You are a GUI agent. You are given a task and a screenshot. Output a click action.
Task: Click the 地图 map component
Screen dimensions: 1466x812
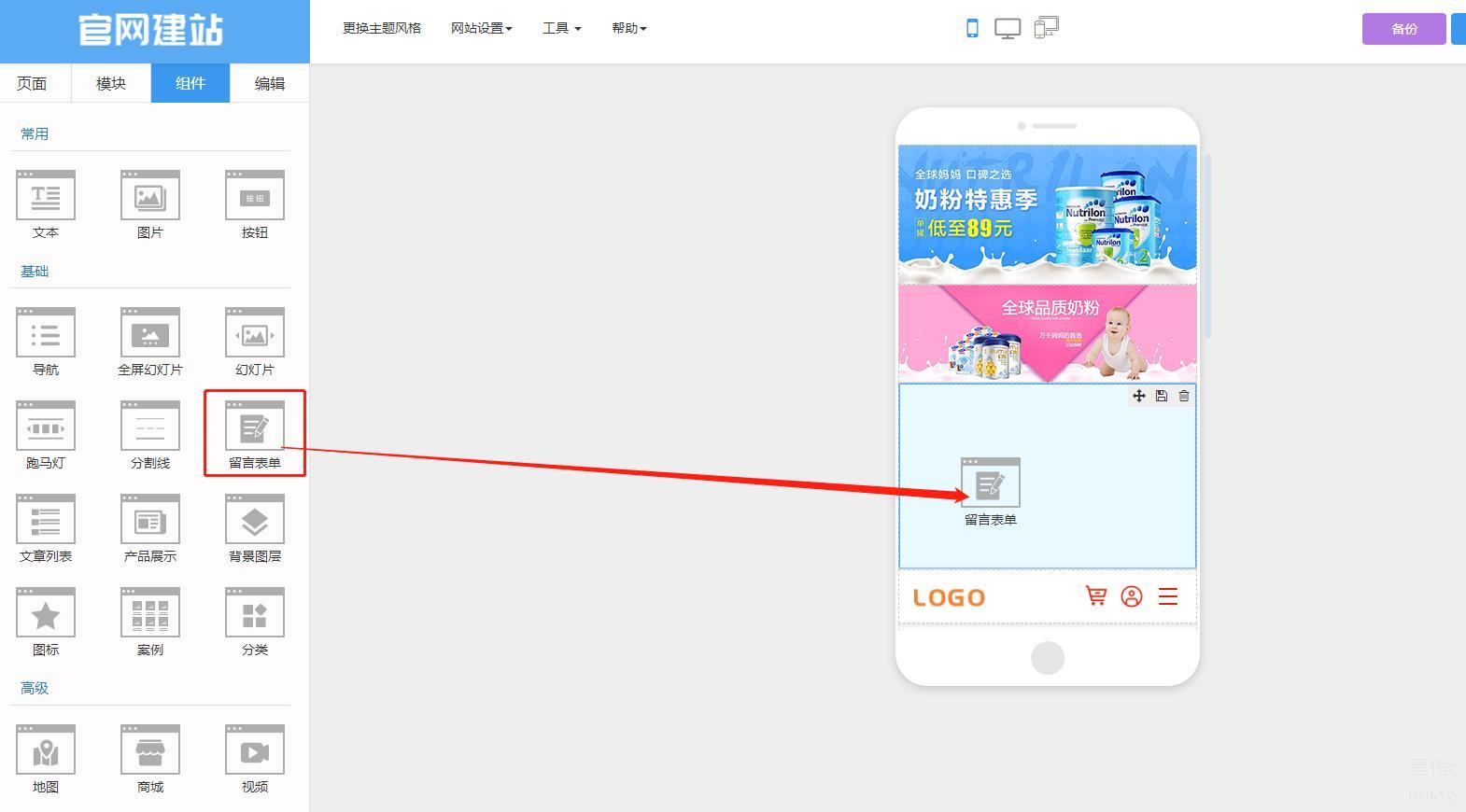tap(45, 758)
